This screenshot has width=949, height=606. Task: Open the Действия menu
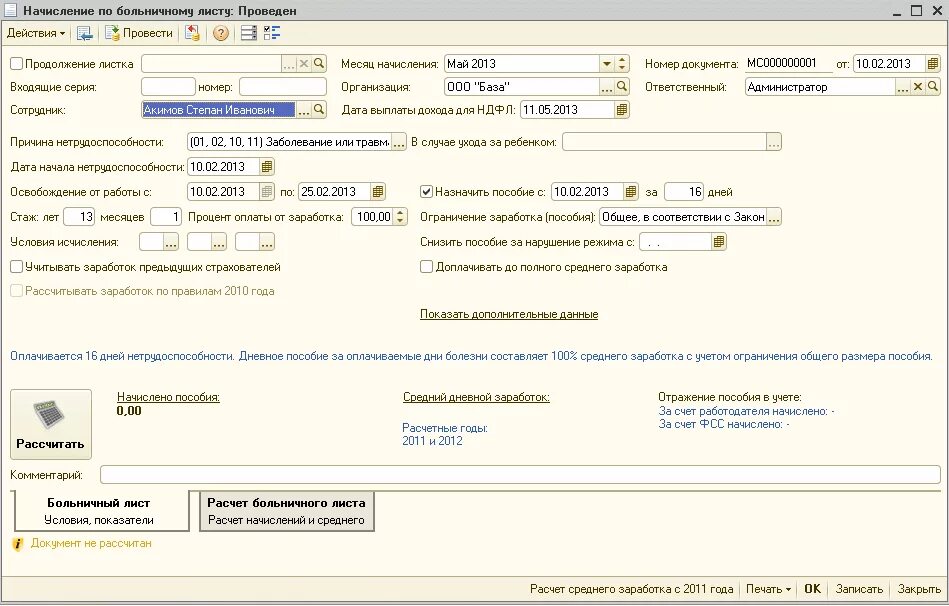tap(35, 32)
